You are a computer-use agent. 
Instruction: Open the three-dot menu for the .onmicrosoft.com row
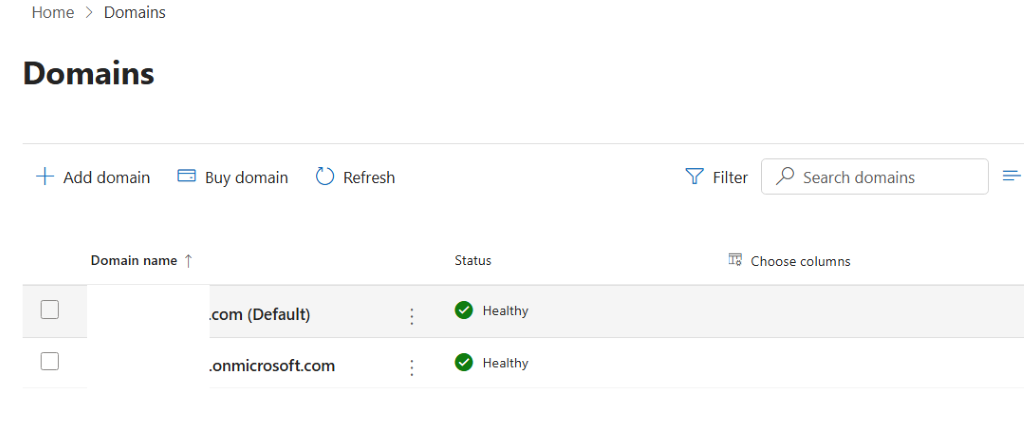(x=411, y=368)
